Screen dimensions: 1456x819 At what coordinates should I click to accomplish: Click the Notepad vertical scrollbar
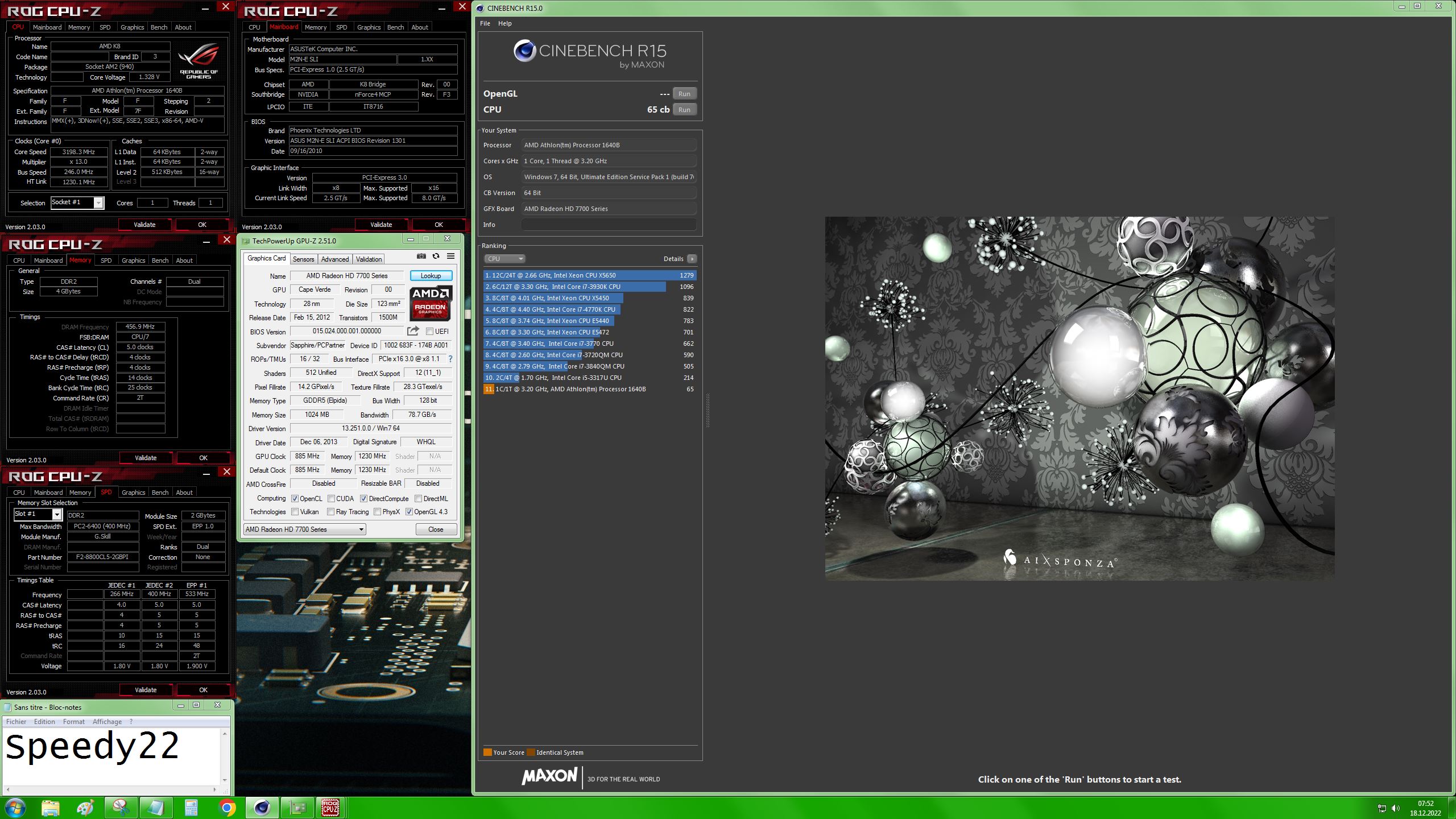coord(225,757)
